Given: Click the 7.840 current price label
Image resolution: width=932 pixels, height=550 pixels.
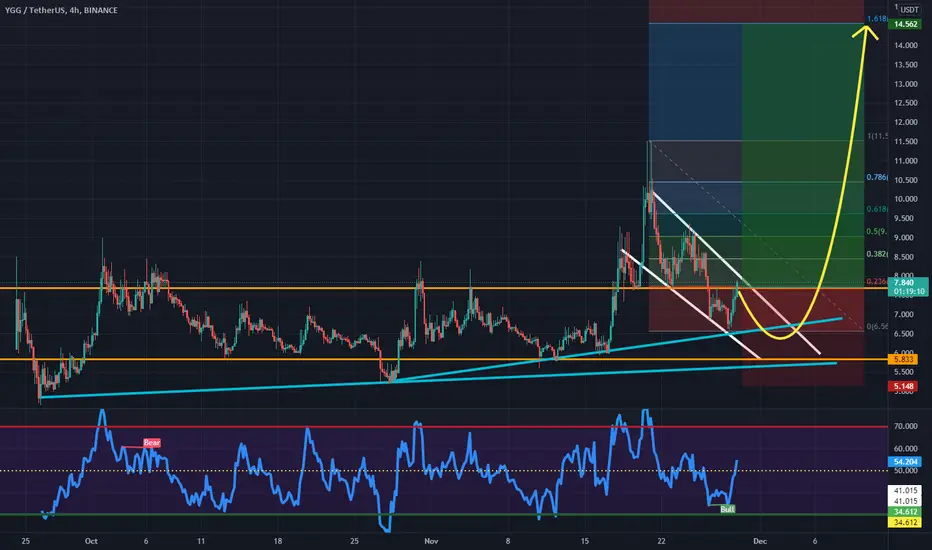Looking at the screenshot, I should pos(904,283).
